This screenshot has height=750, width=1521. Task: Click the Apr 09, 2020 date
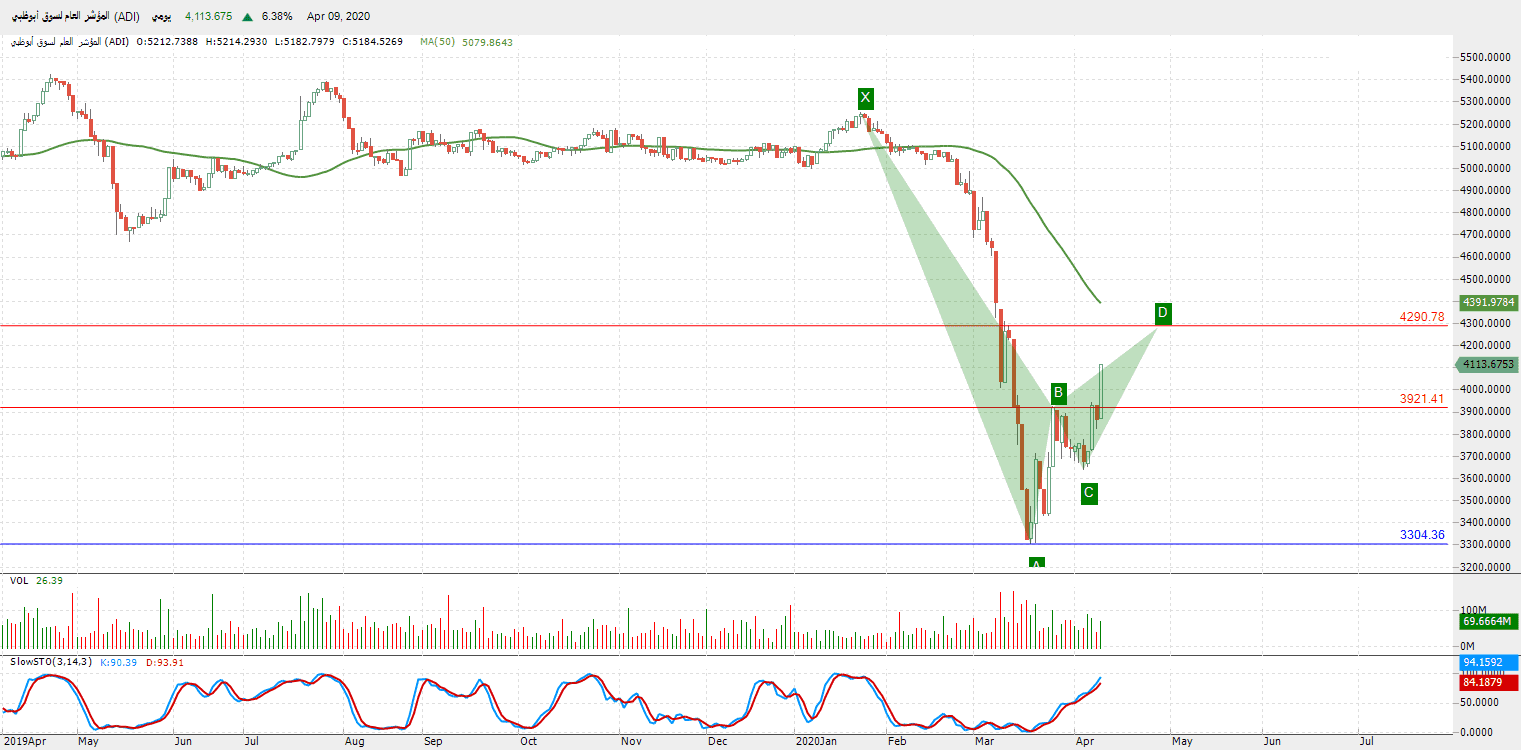coord(339,17)
